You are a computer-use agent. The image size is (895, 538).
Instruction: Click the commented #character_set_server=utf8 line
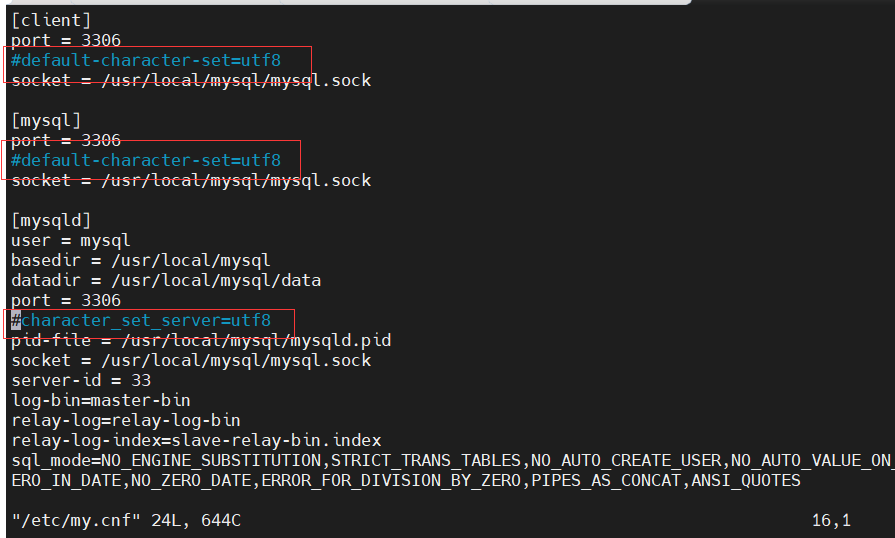coord(142,321)
